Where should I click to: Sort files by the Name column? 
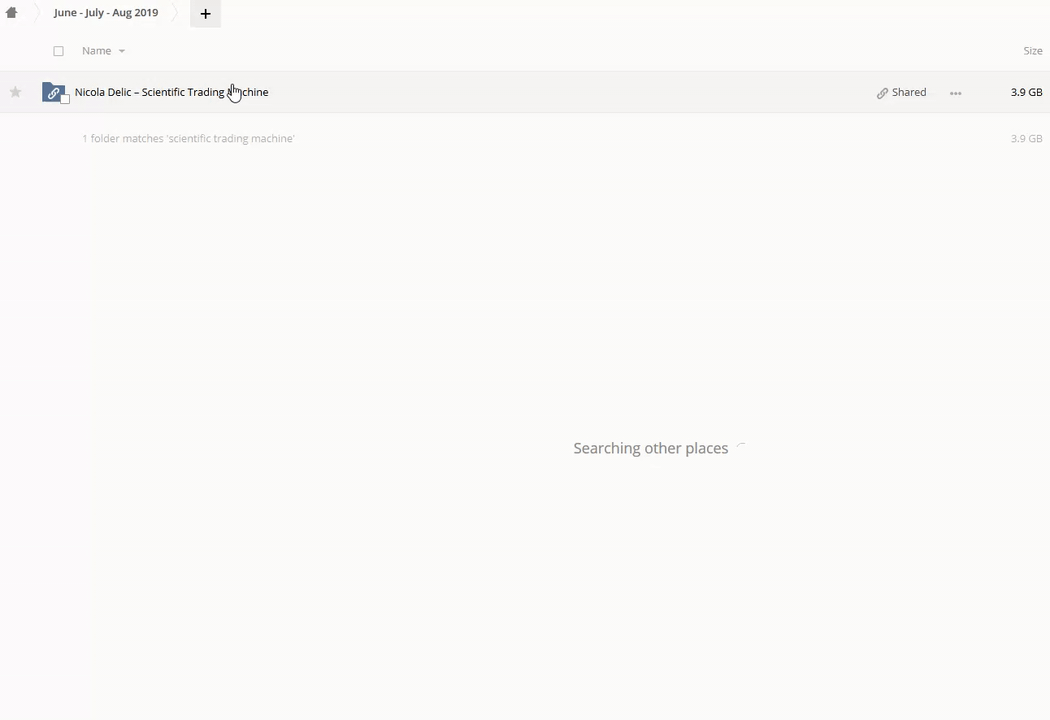(96, 51)
